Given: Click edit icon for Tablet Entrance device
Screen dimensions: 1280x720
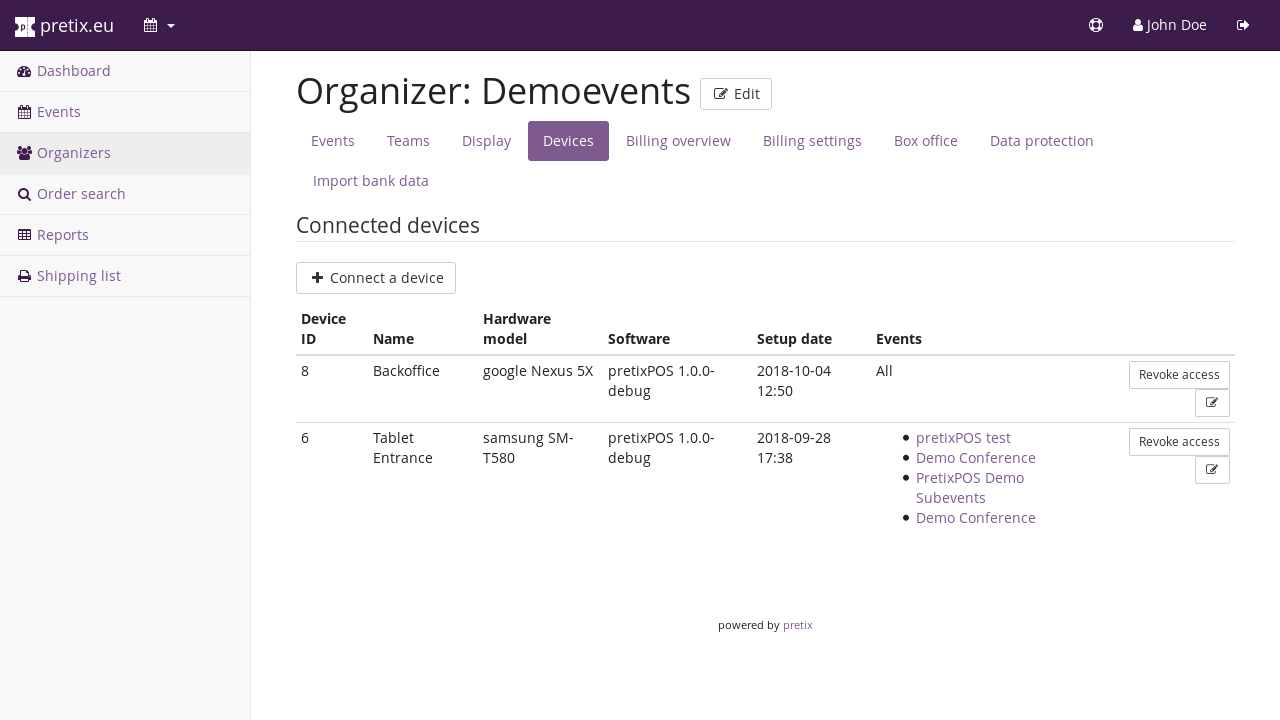Looking at the screenshot, I should point(1211,470).
